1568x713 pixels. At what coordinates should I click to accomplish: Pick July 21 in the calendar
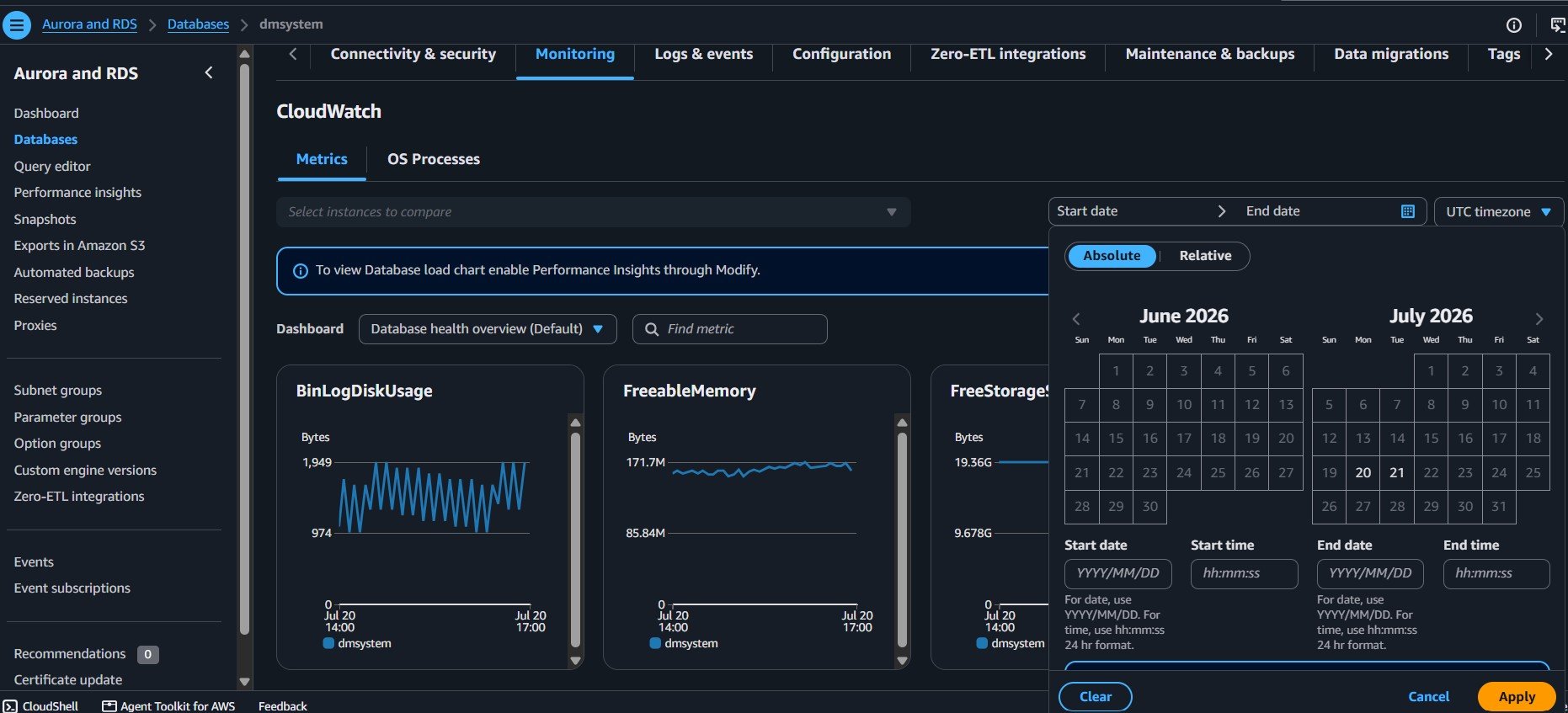[1397, 473]
